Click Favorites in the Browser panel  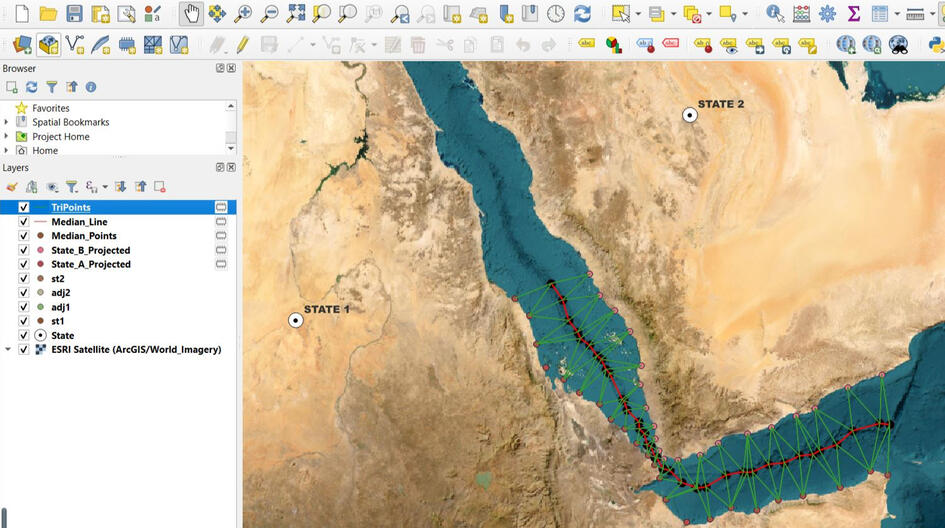tap(50, 108)
